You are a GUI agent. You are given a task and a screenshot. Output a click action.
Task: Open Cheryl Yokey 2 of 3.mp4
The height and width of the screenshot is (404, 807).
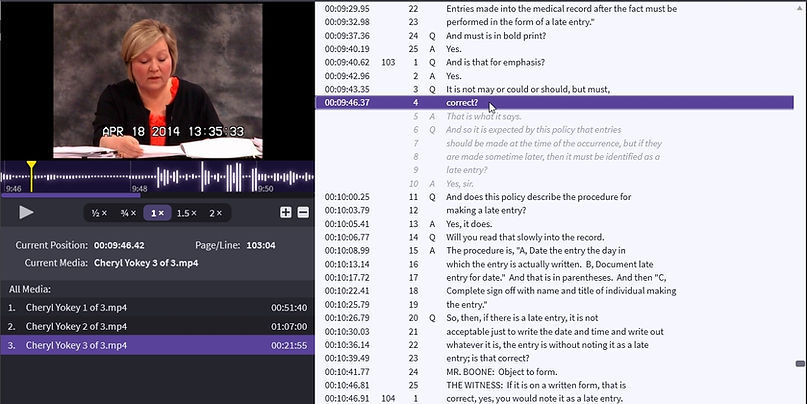click(x=76, y=326)
